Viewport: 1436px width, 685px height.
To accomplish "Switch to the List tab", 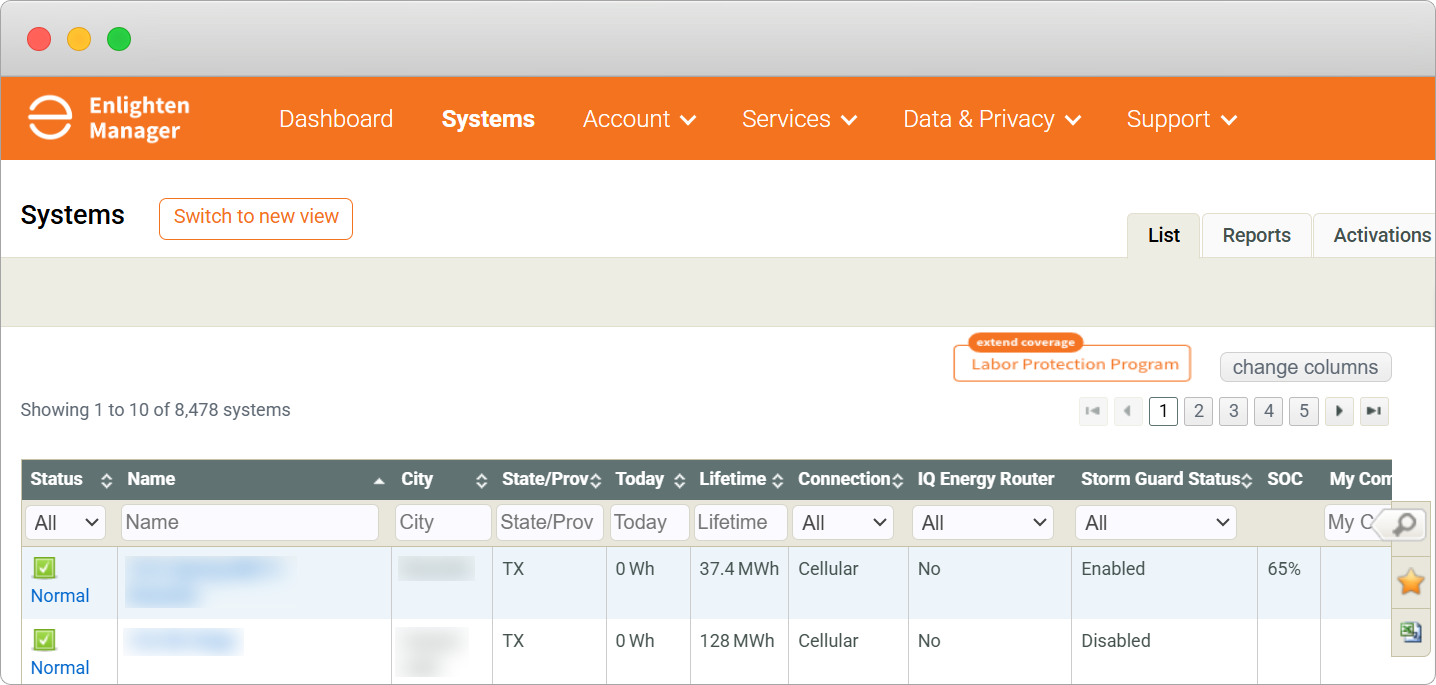I will point(1163,235).
